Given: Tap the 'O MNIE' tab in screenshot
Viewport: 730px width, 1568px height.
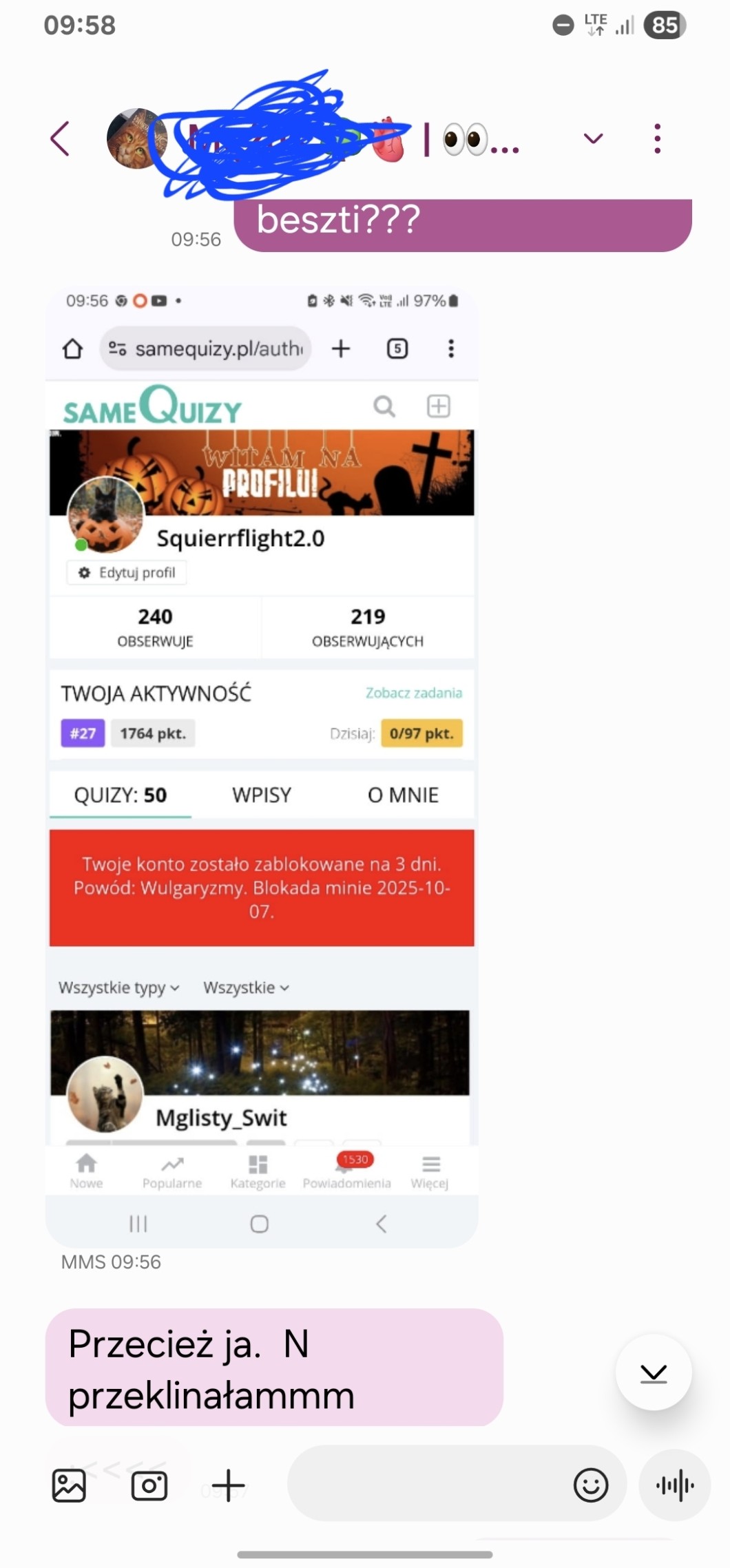Looking at the screenshot, I should pyautogui.click(x=403, y=795).
